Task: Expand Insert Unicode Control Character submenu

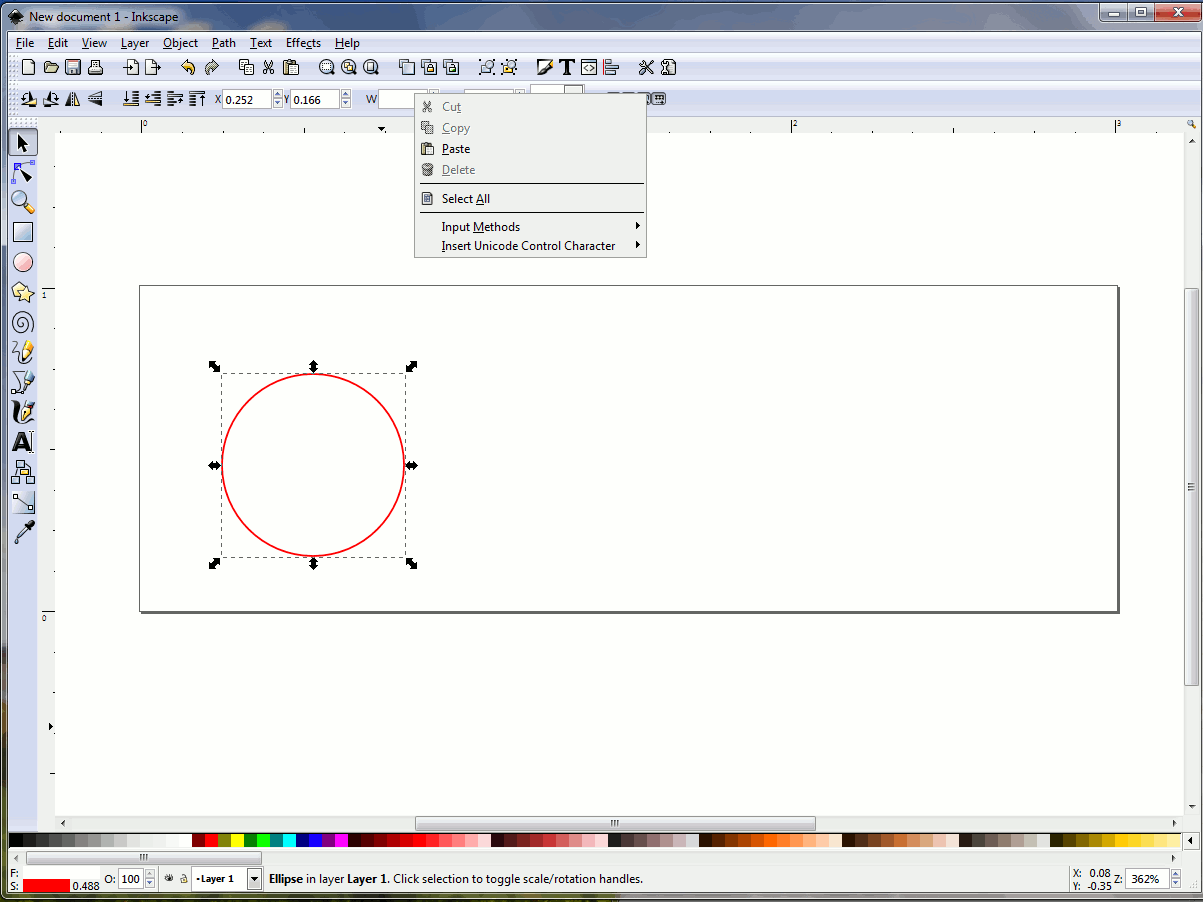Action: pyautogui.click(x=530, y=246)
